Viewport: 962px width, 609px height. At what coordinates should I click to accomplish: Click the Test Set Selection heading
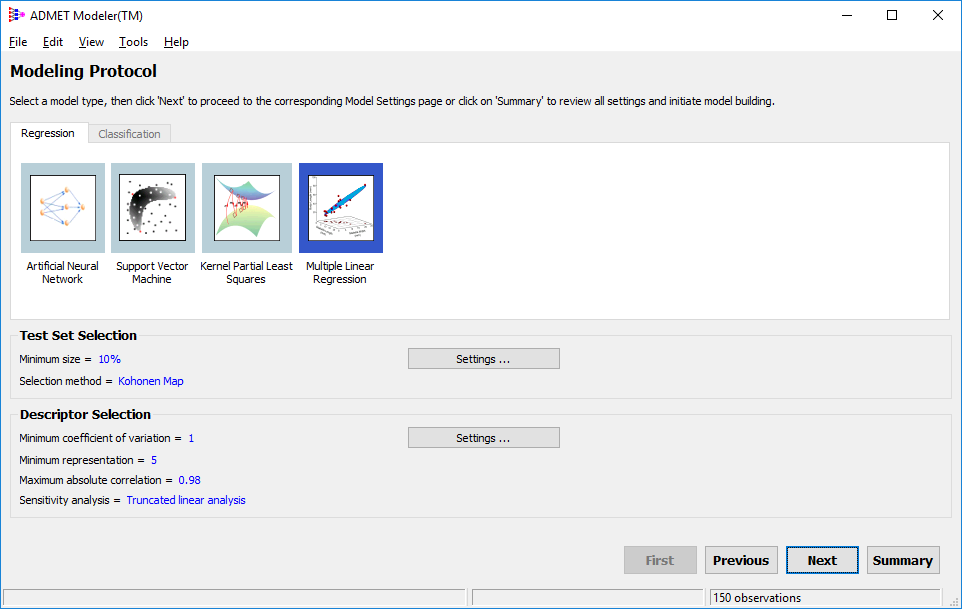point(79,335)
